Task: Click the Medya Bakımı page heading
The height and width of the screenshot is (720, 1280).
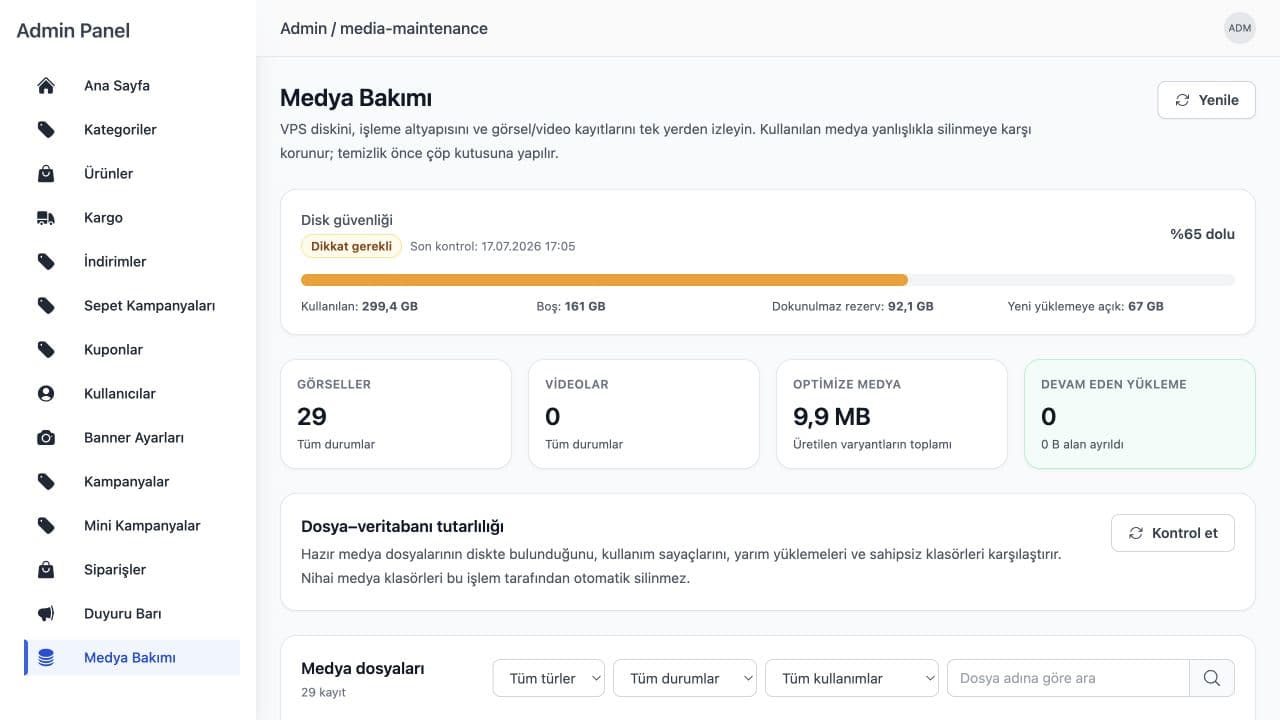Action: (356, 98)
